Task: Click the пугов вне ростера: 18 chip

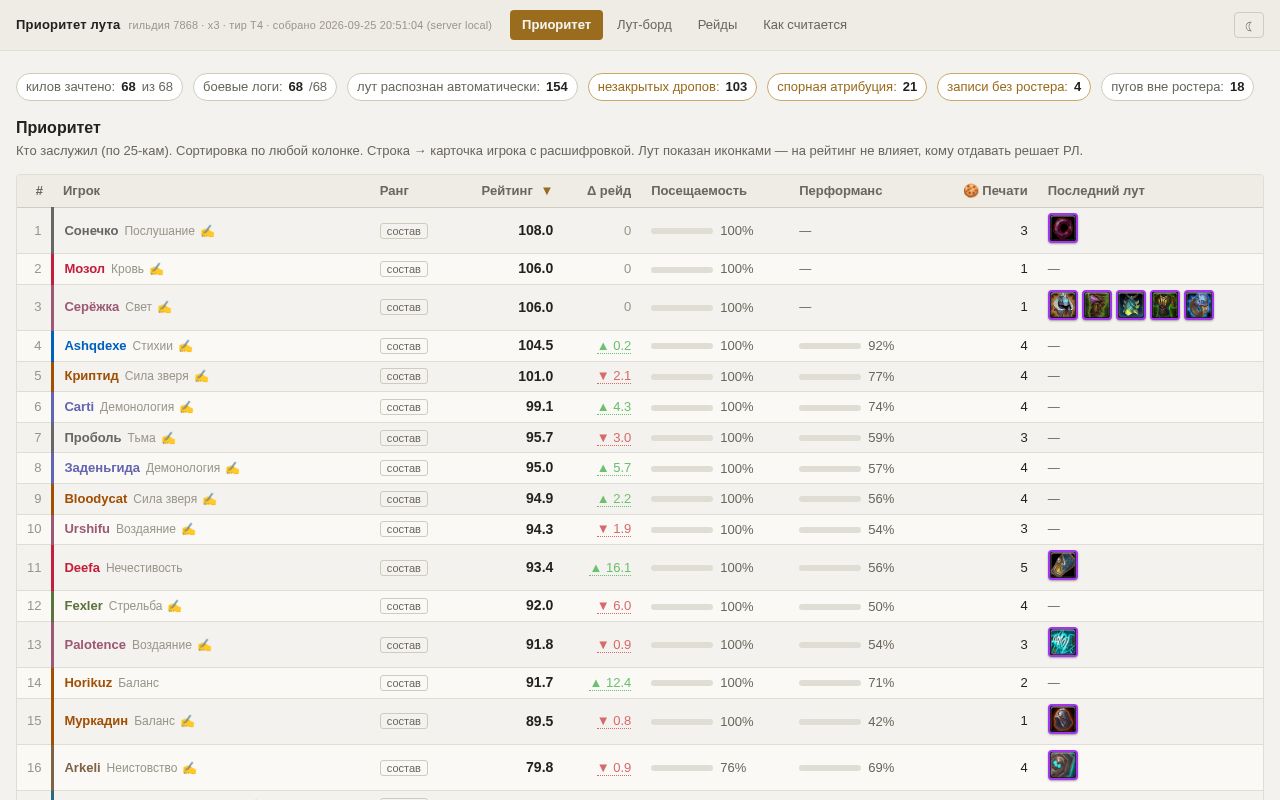Action: pyautogui.click(x=1177, y=87)
